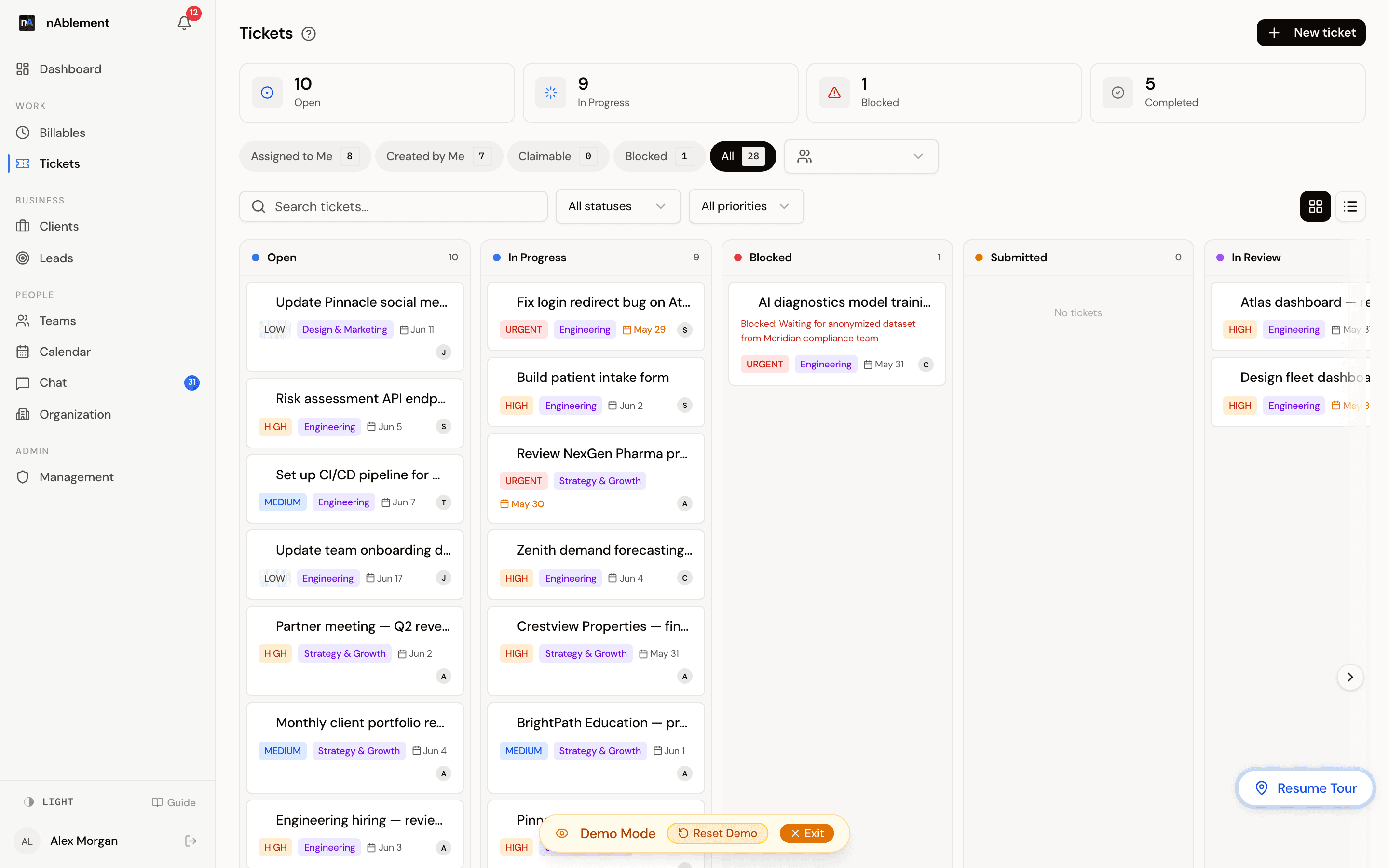Switch to board grid view
This screenshot has width=1389, height=868.
(1316, 206)
